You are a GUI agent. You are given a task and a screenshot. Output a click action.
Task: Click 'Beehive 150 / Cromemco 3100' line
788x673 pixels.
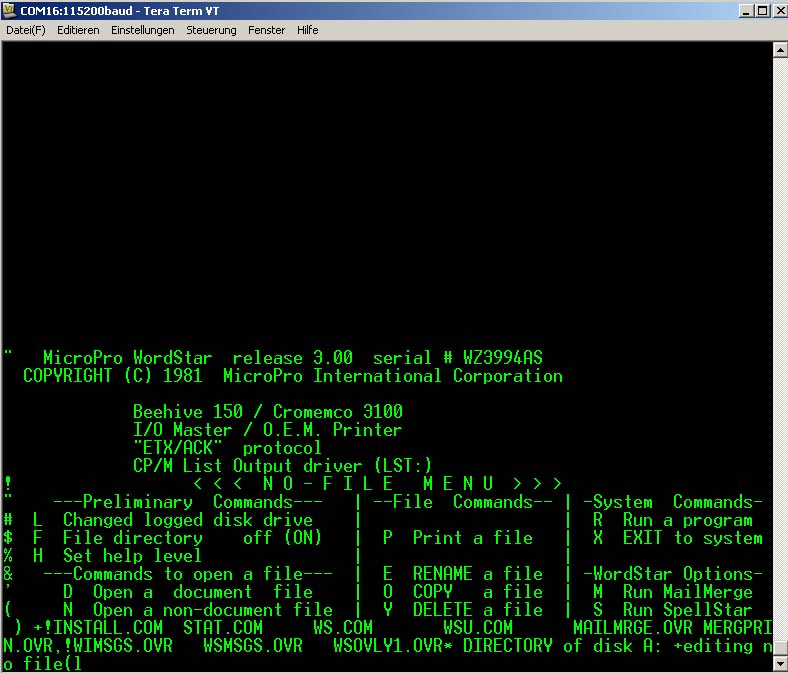(x=268, y=412)
